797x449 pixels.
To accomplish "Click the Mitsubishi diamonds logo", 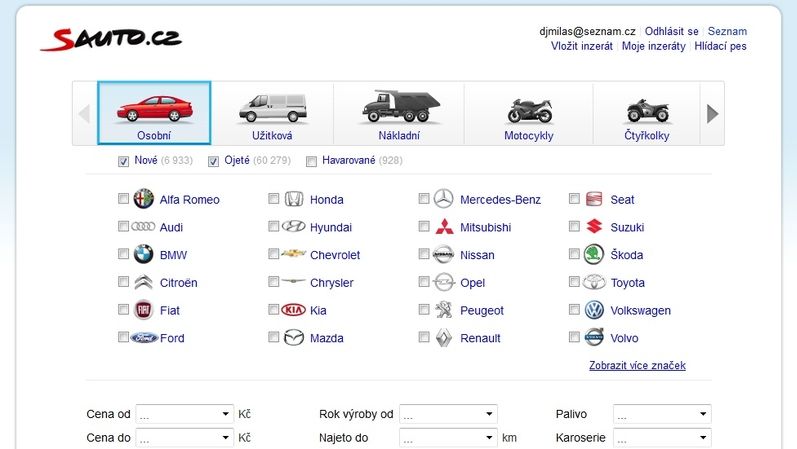I will pos(444,226).
